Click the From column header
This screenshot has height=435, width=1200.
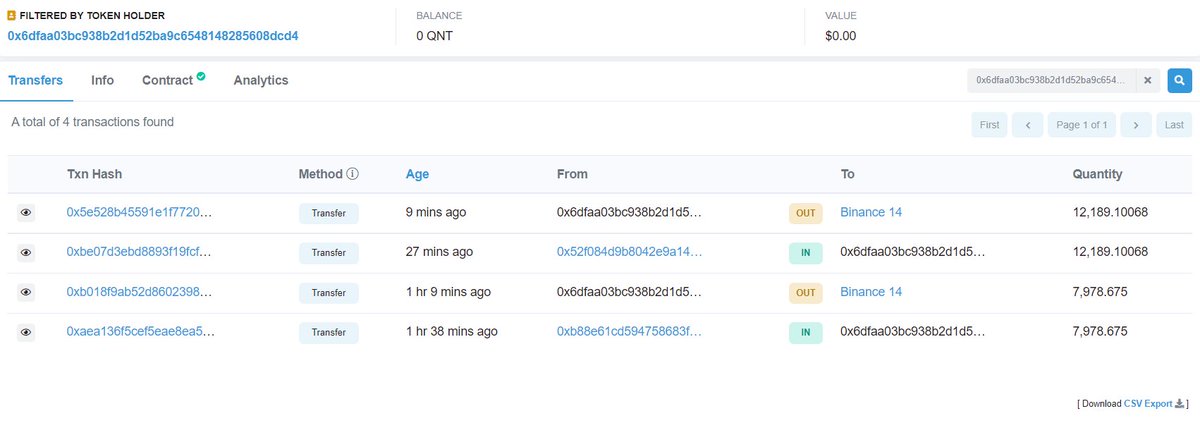[x=572, y=174]
